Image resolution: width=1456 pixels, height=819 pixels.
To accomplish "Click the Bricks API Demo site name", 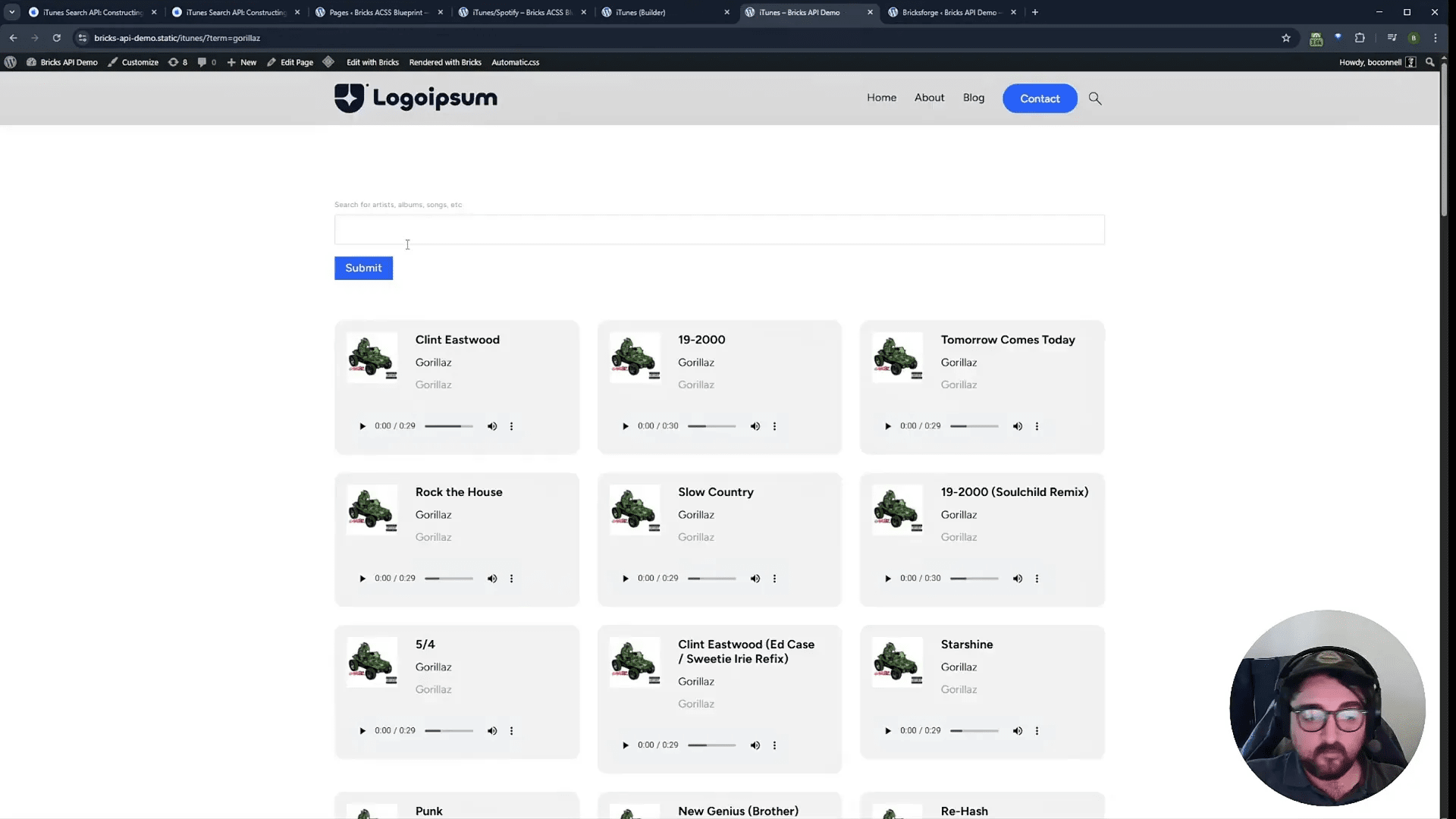I will [62, 62].
